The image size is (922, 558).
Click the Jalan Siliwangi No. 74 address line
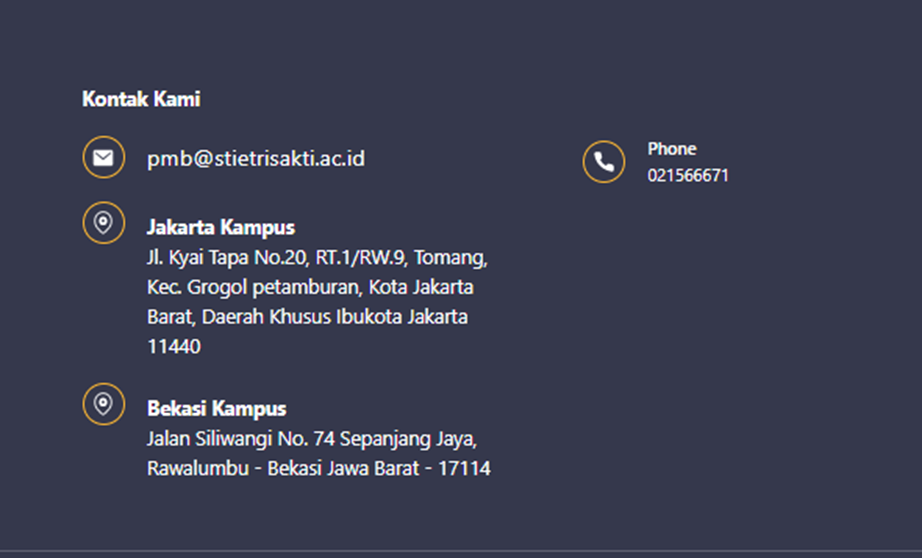(312, 439)
